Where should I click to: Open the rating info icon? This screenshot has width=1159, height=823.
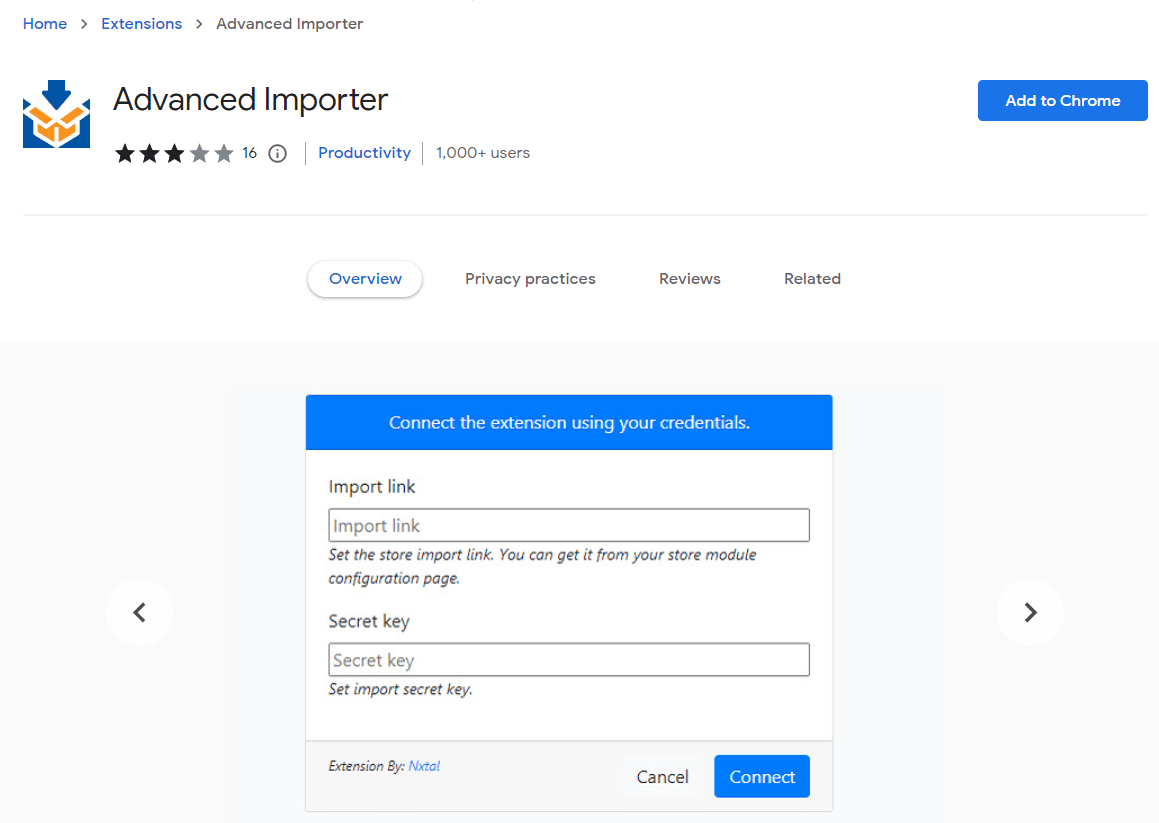[277, 153]
